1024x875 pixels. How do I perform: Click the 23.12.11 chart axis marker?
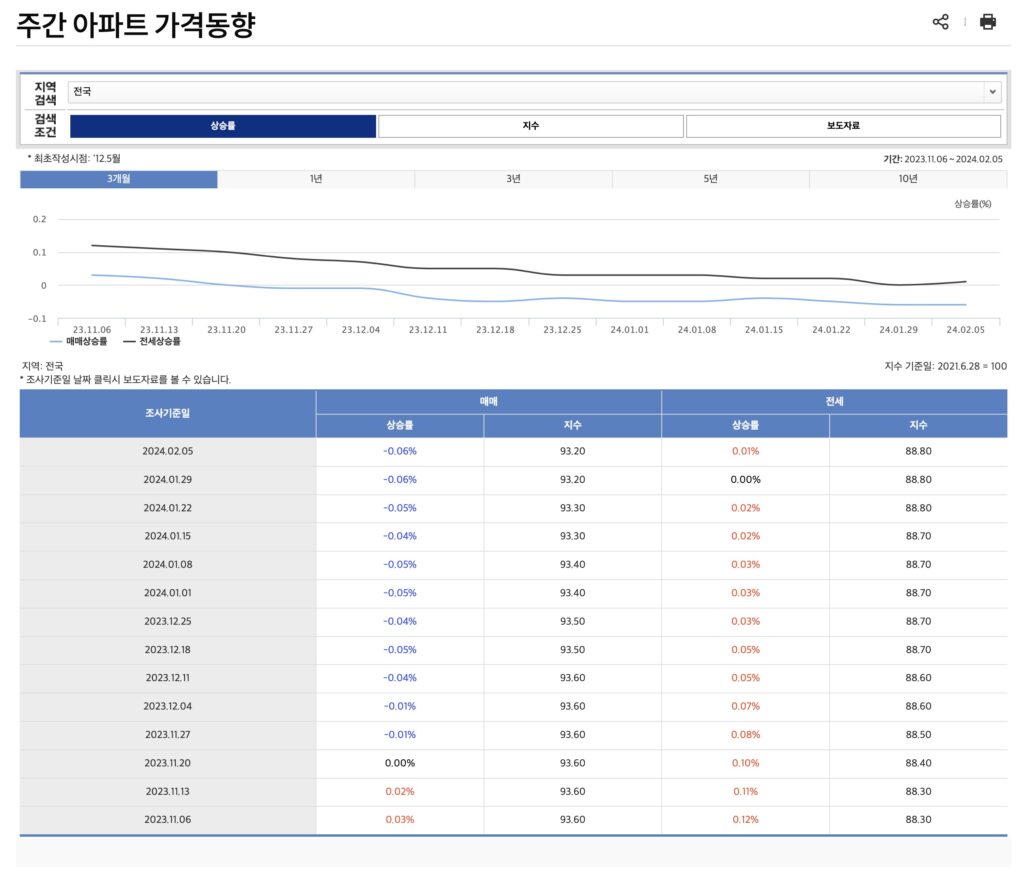click(427, 329)
